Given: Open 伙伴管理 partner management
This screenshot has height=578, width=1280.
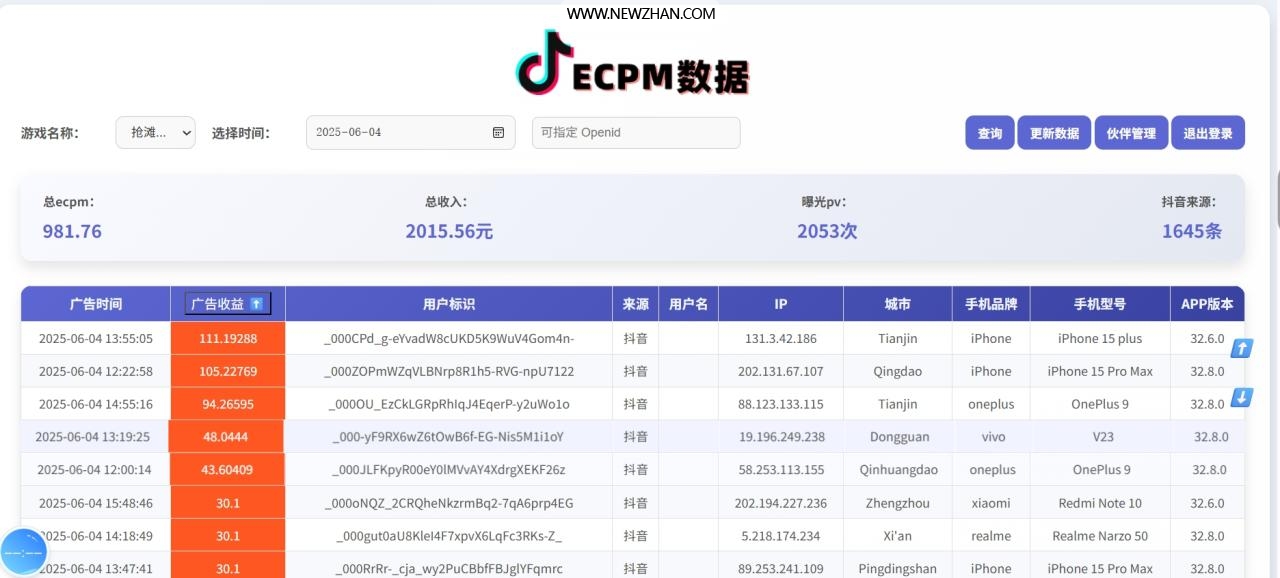Looking at the screenshot, I should click(x=1131, y=133).
